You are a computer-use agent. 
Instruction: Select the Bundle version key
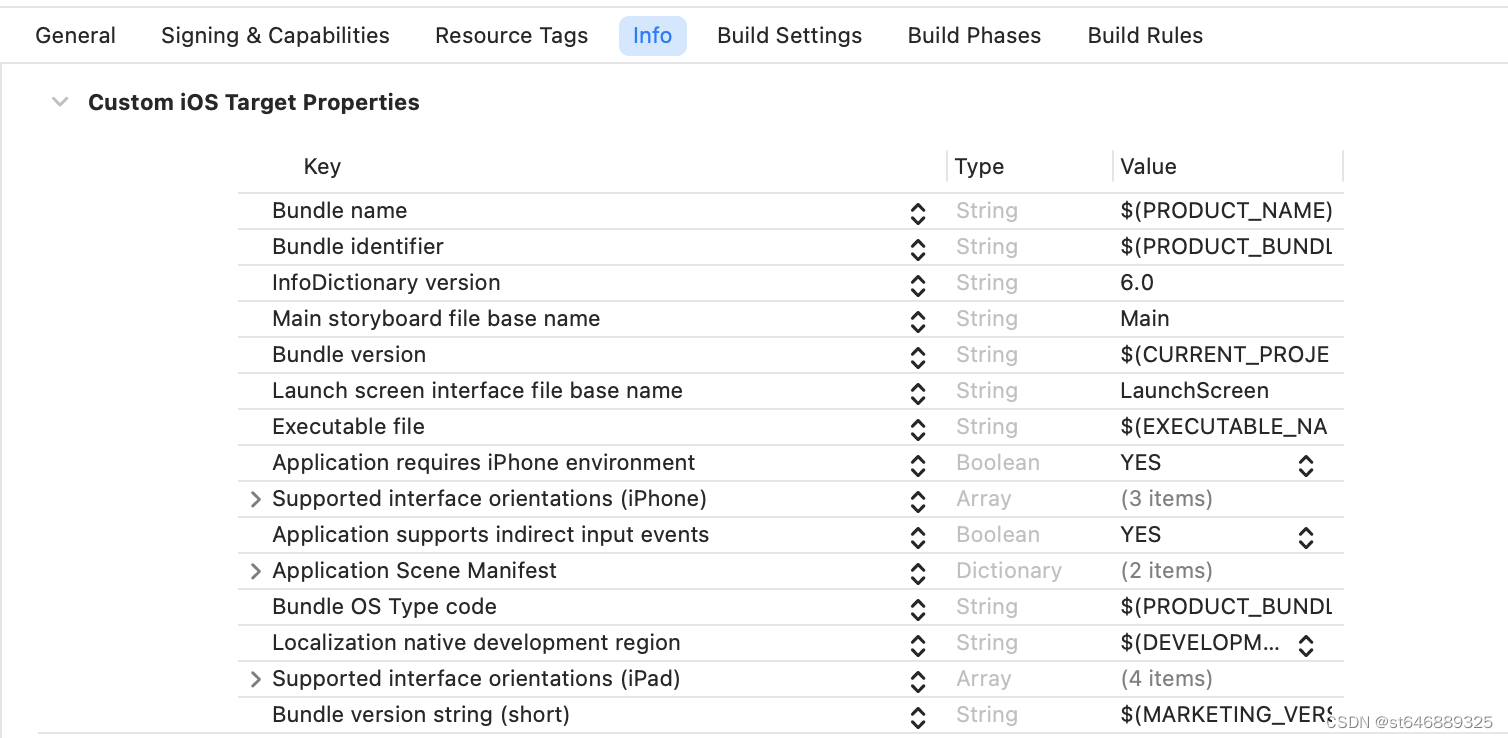[x=349, y=355]
